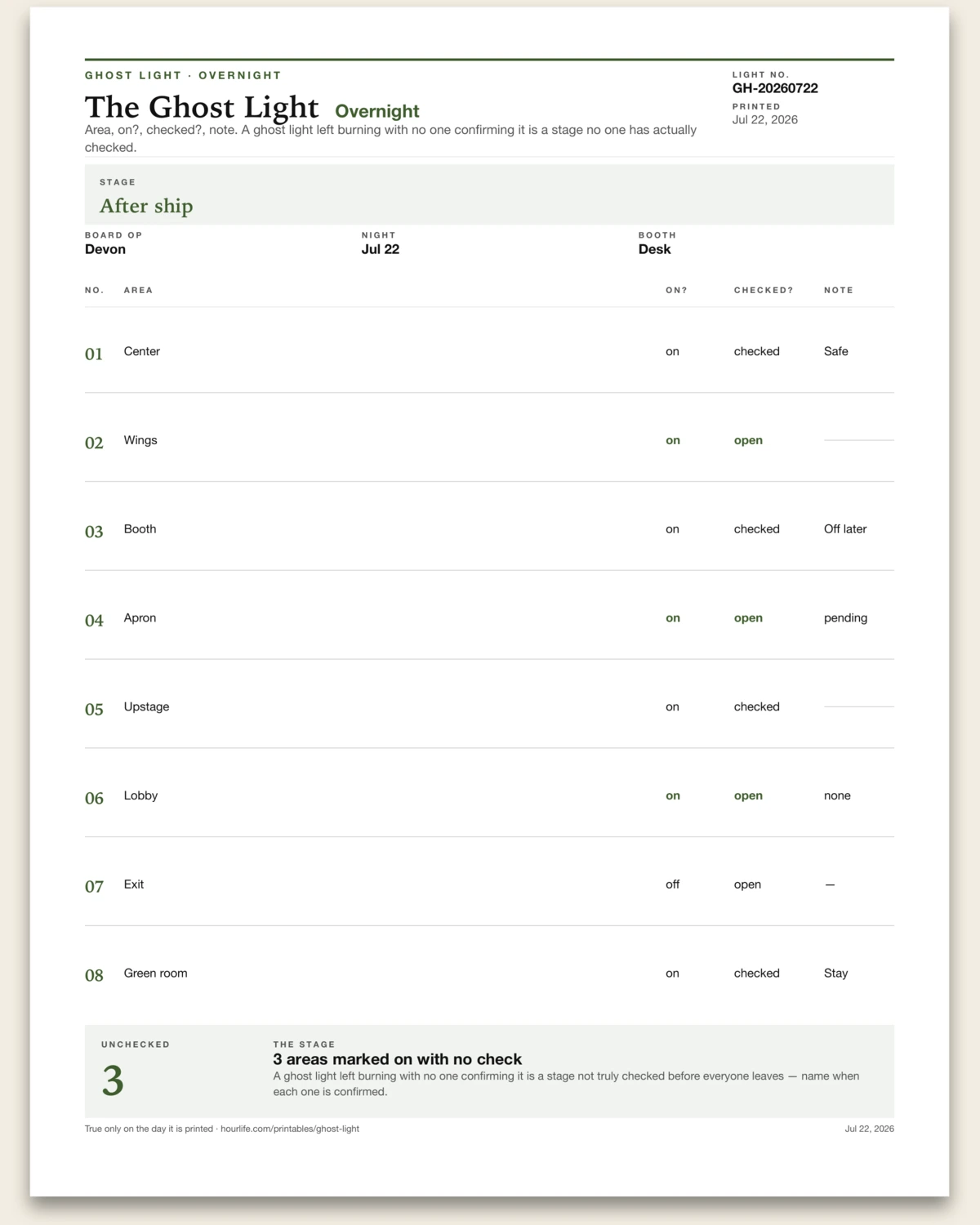The height and width of the screenshot is (1225, 980).
Task: Click the Checked? column header
Action: (x=764, y=290)
